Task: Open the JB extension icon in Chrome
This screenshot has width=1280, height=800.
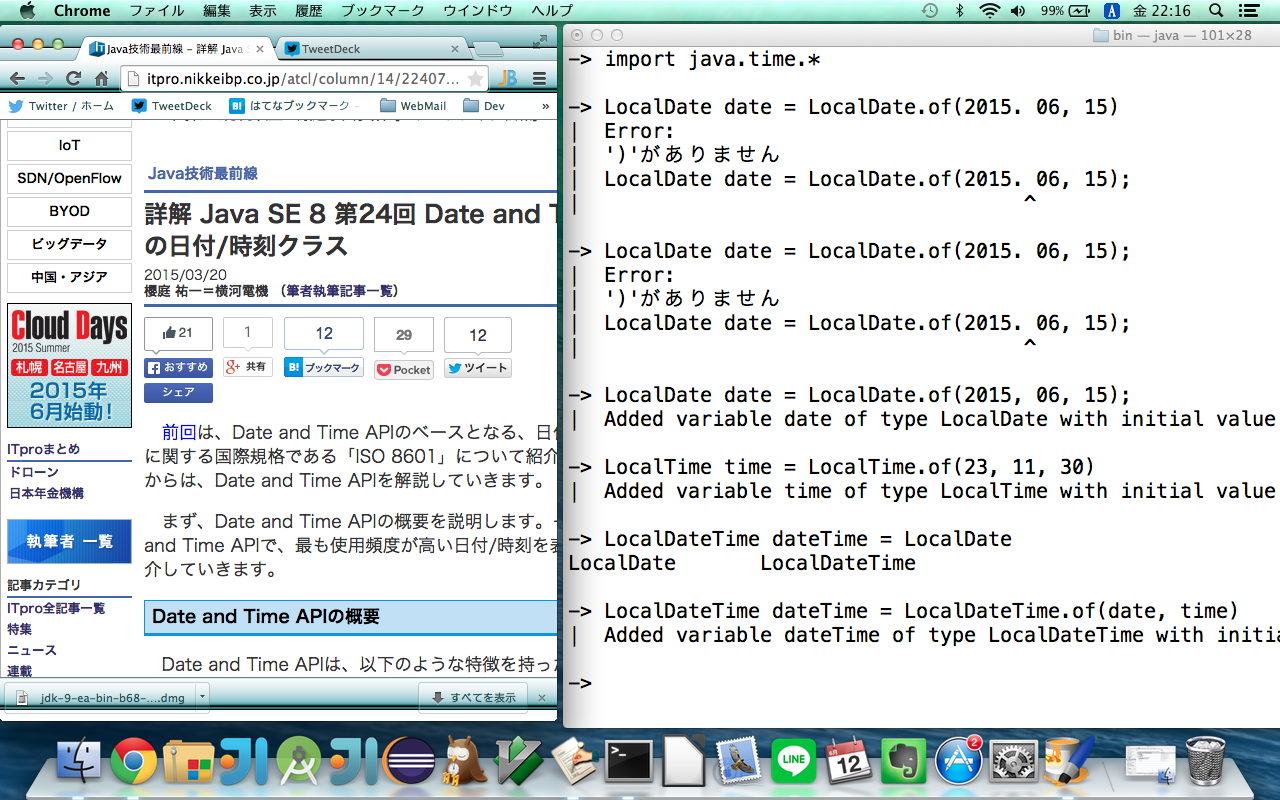Action: coord(508,79)
